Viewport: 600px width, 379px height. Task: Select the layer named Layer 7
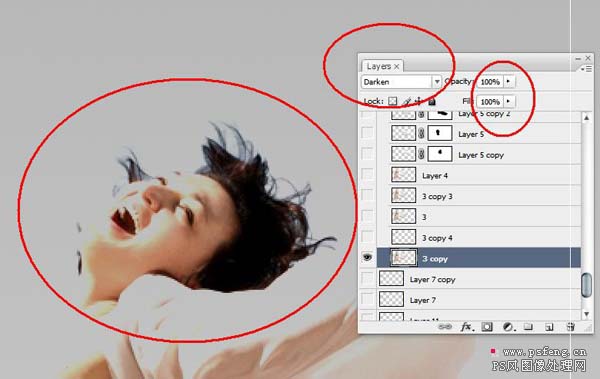pos(422,300)
